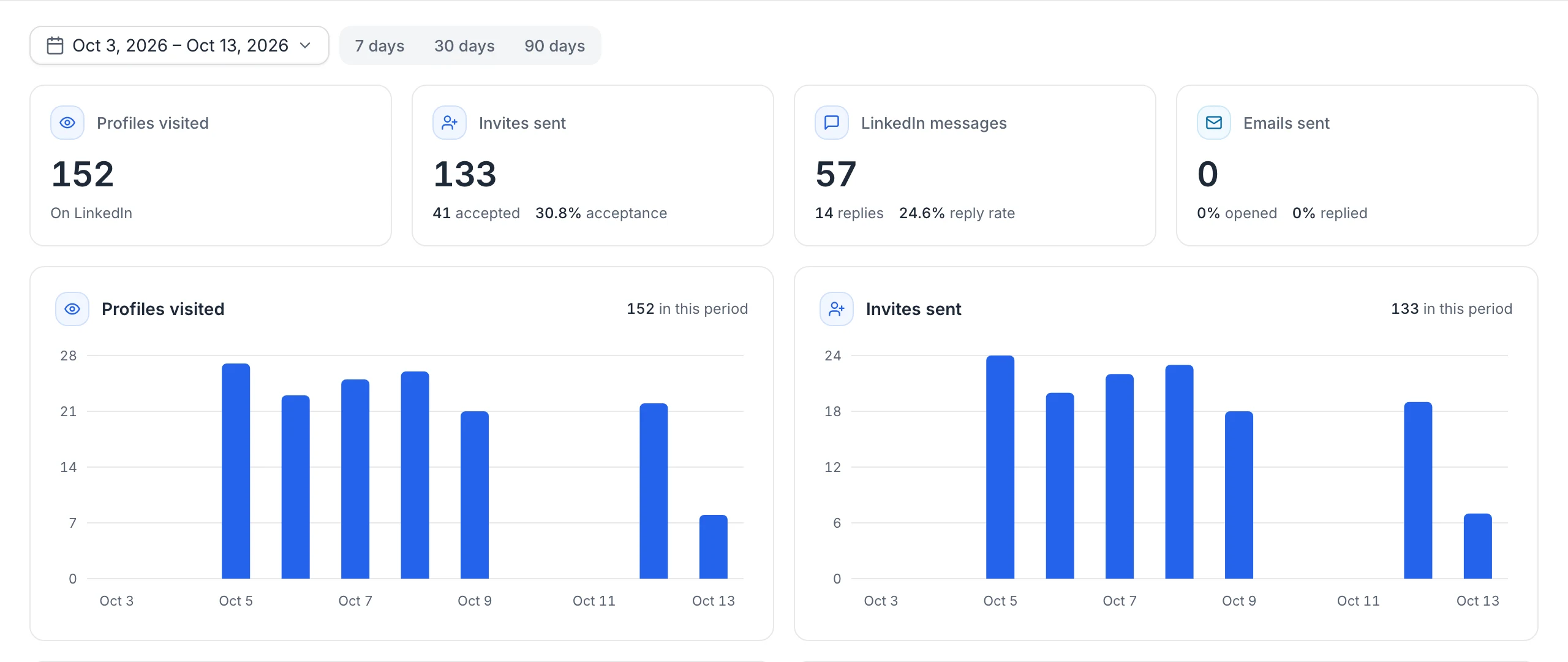Click the 133 value in Invites sent card
Image resolution: width=1568 pixels, height=662 pixels.
(x=465, y=174)
